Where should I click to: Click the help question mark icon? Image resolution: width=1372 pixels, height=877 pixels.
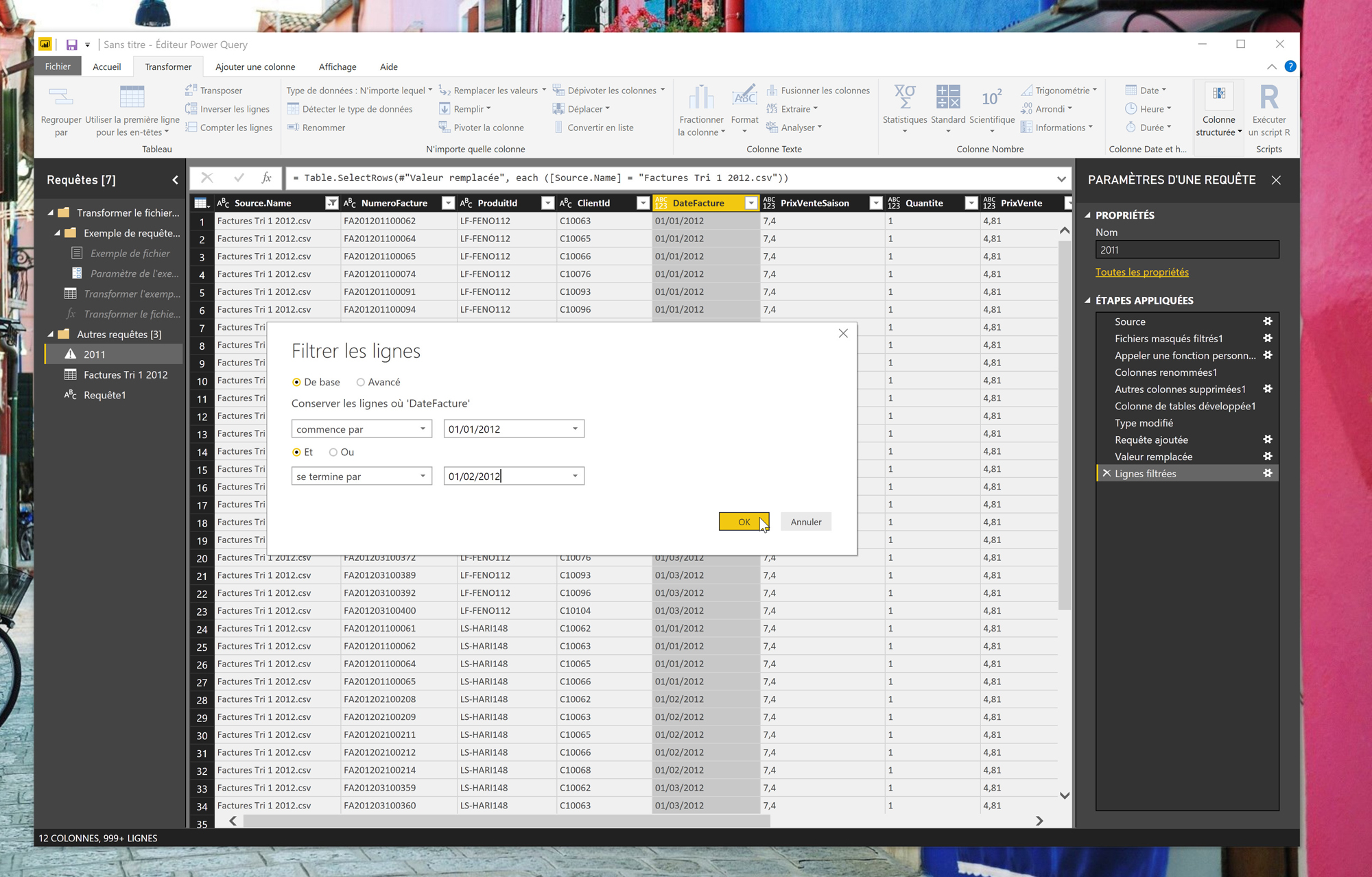(1290, 67)
